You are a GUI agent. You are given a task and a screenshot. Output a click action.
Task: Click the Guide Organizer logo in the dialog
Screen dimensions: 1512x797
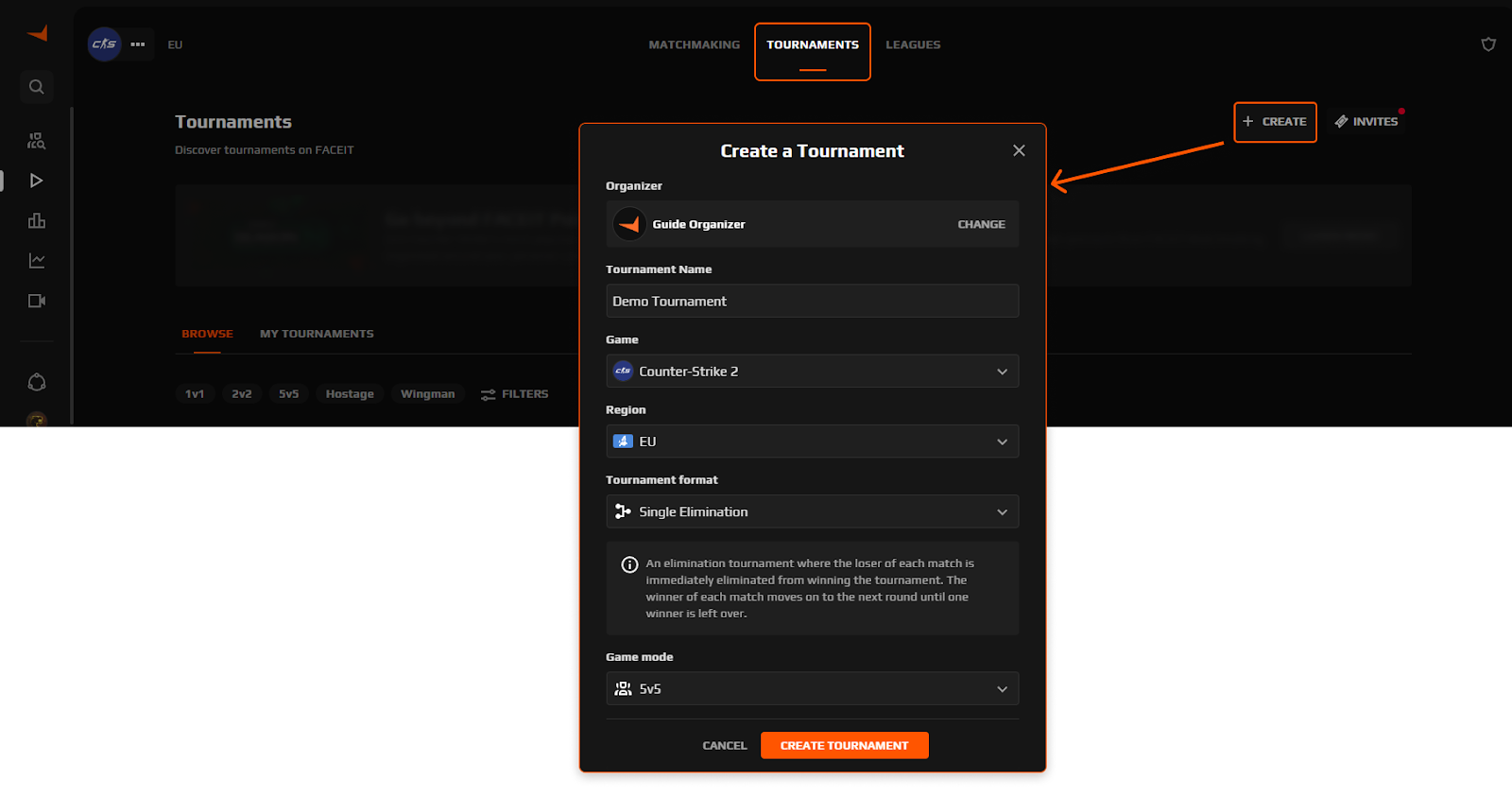(629, 224)
